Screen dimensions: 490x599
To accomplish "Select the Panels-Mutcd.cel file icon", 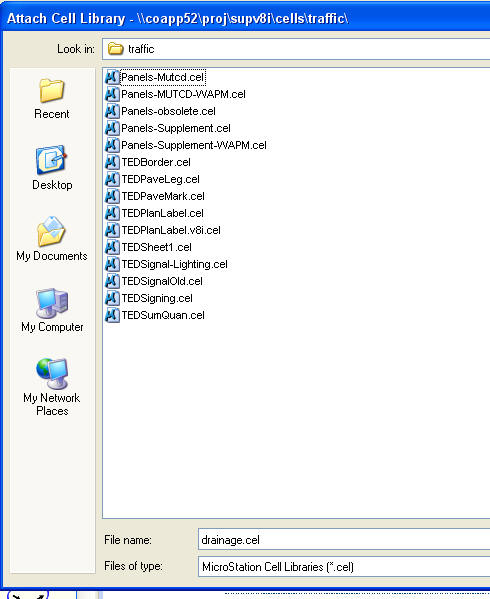I will coord(112,78).
